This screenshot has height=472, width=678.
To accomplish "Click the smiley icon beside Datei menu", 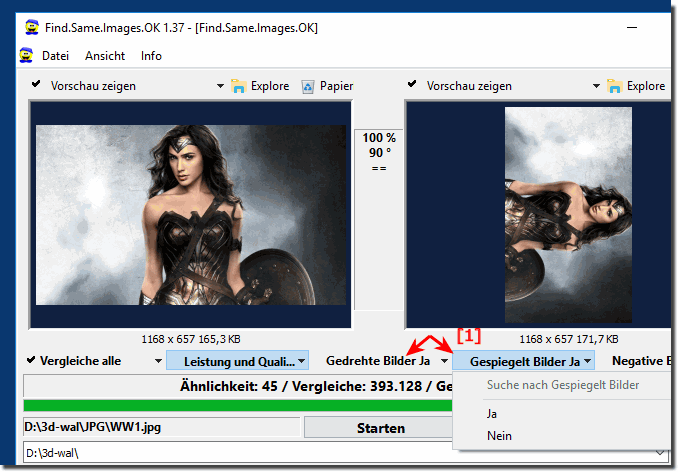I will [26, 55].
